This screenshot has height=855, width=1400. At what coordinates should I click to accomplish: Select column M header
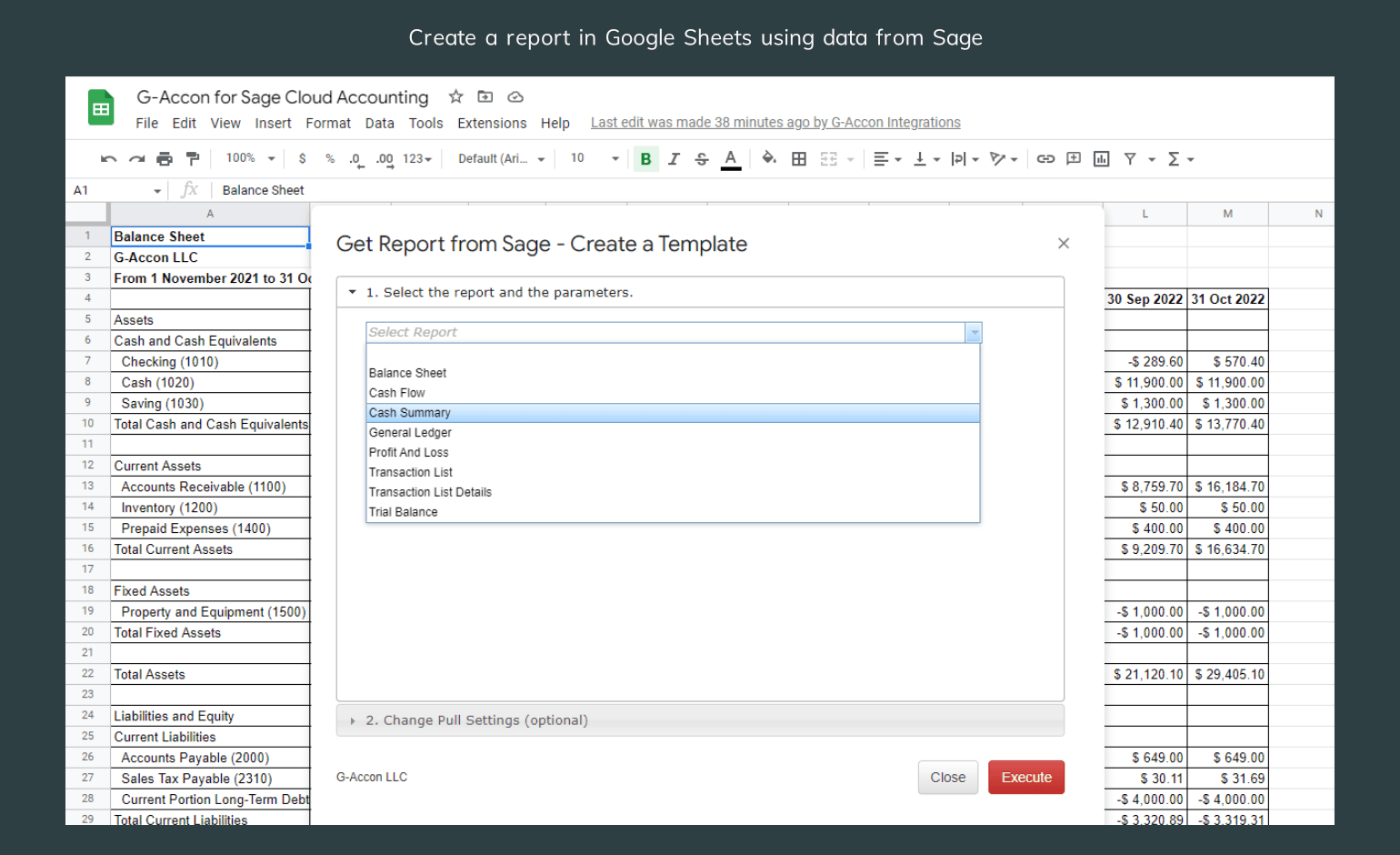1227,214
